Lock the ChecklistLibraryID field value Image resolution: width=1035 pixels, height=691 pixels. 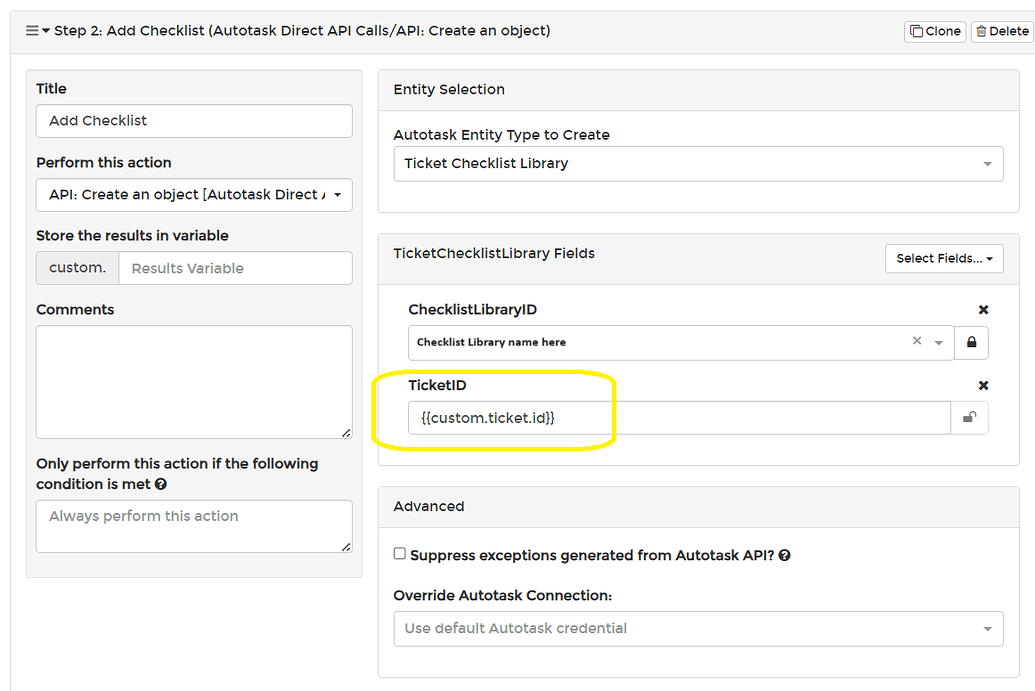coord(971,342)
